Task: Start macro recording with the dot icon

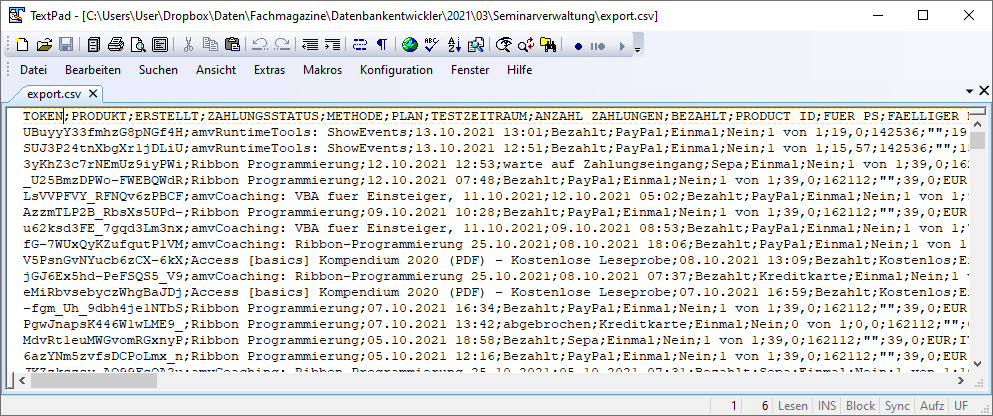Action: (x=578, y=46)
